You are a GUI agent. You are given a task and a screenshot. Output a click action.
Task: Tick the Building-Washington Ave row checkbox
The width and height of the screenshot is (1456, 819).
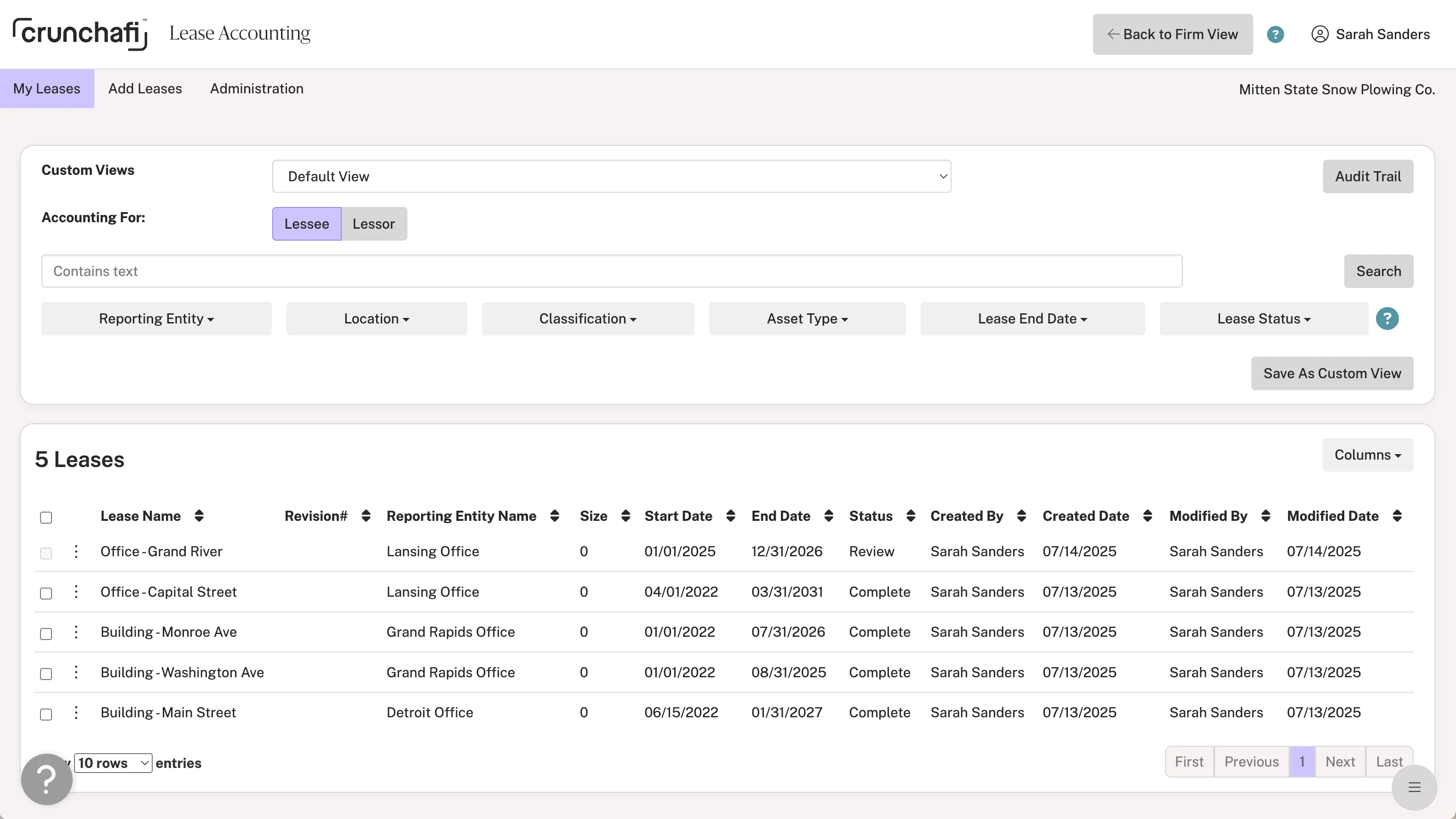(x=46, y=674)
